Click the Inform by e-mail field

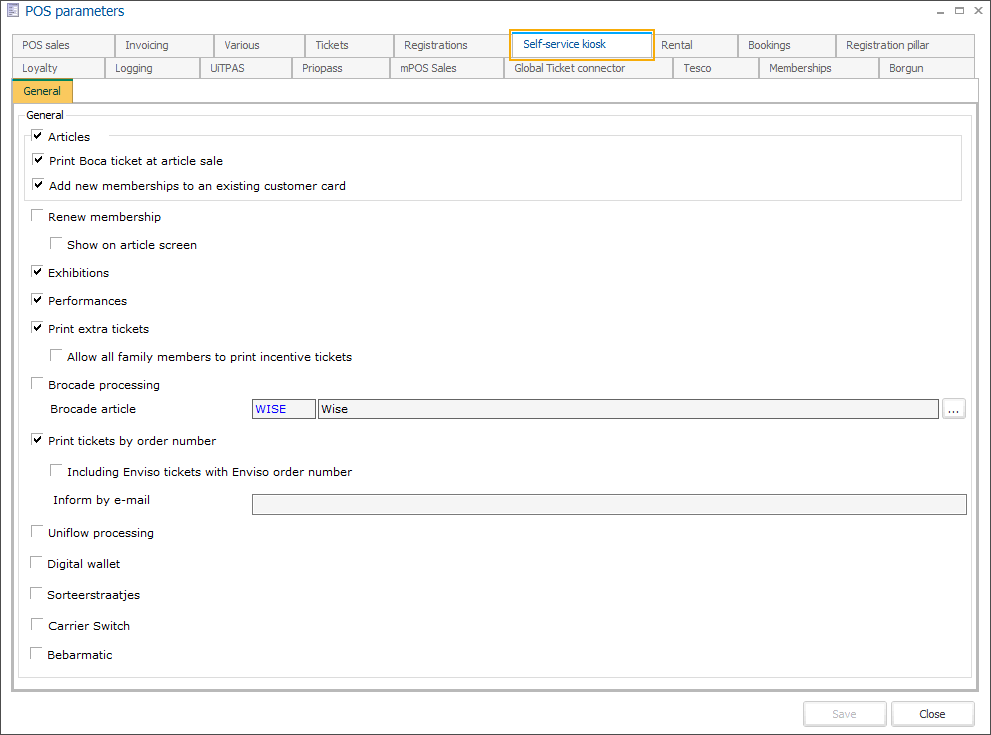click(x=608, y=505)
